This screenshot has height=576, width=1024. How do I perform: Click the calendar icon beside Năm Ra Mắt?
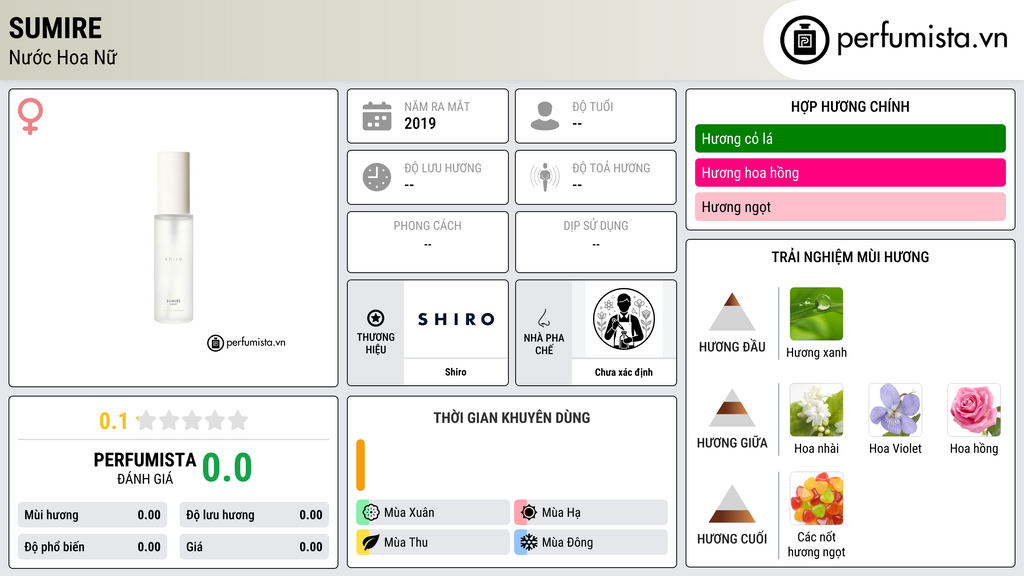[x=377, y=116]
